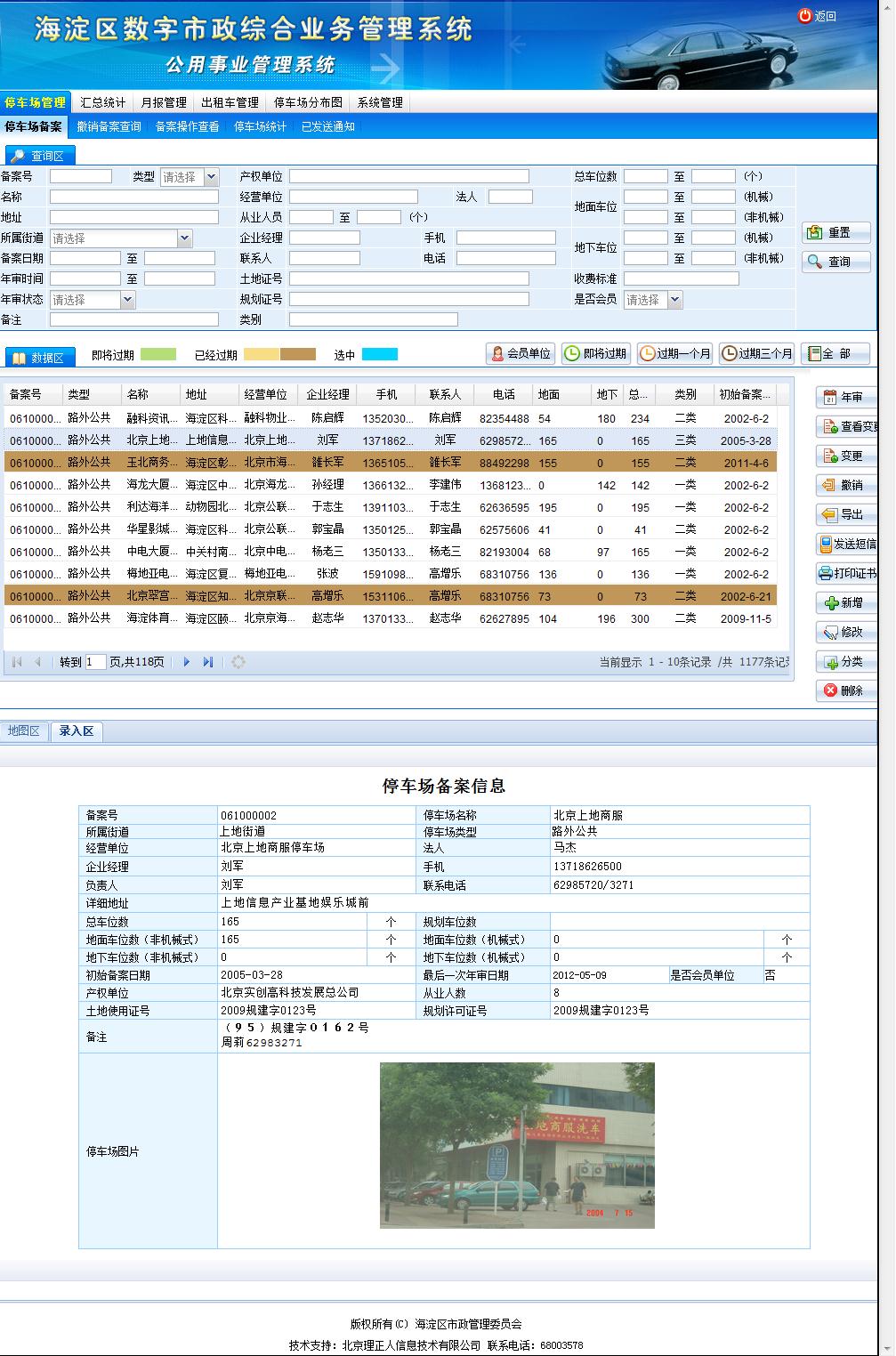896x1356 pixels.
Task: Filter records 过期三个月
Action: (756, 353)
